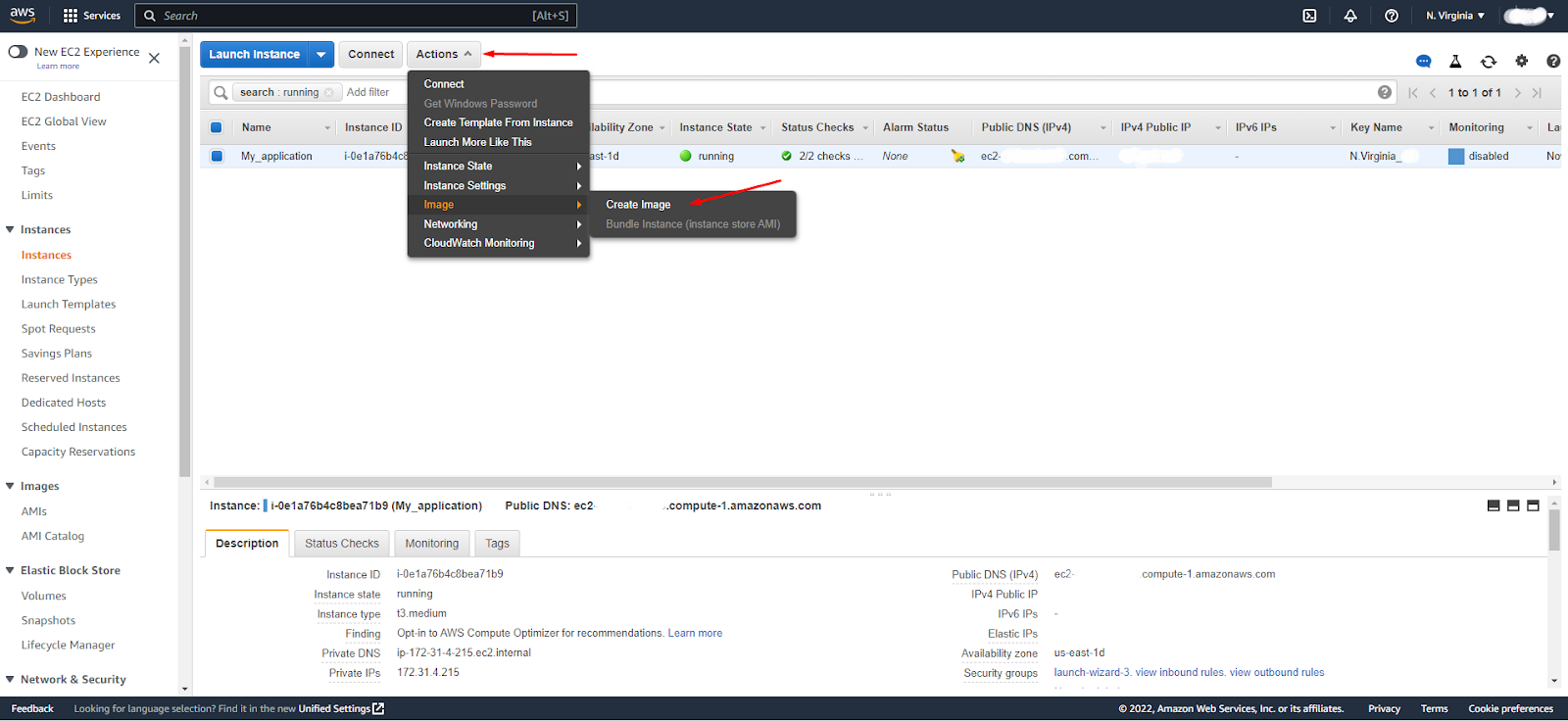Viewport: 1568px width, 721px height.
Task: Click the horizontal table scrollbar
Action: [743, 482]
